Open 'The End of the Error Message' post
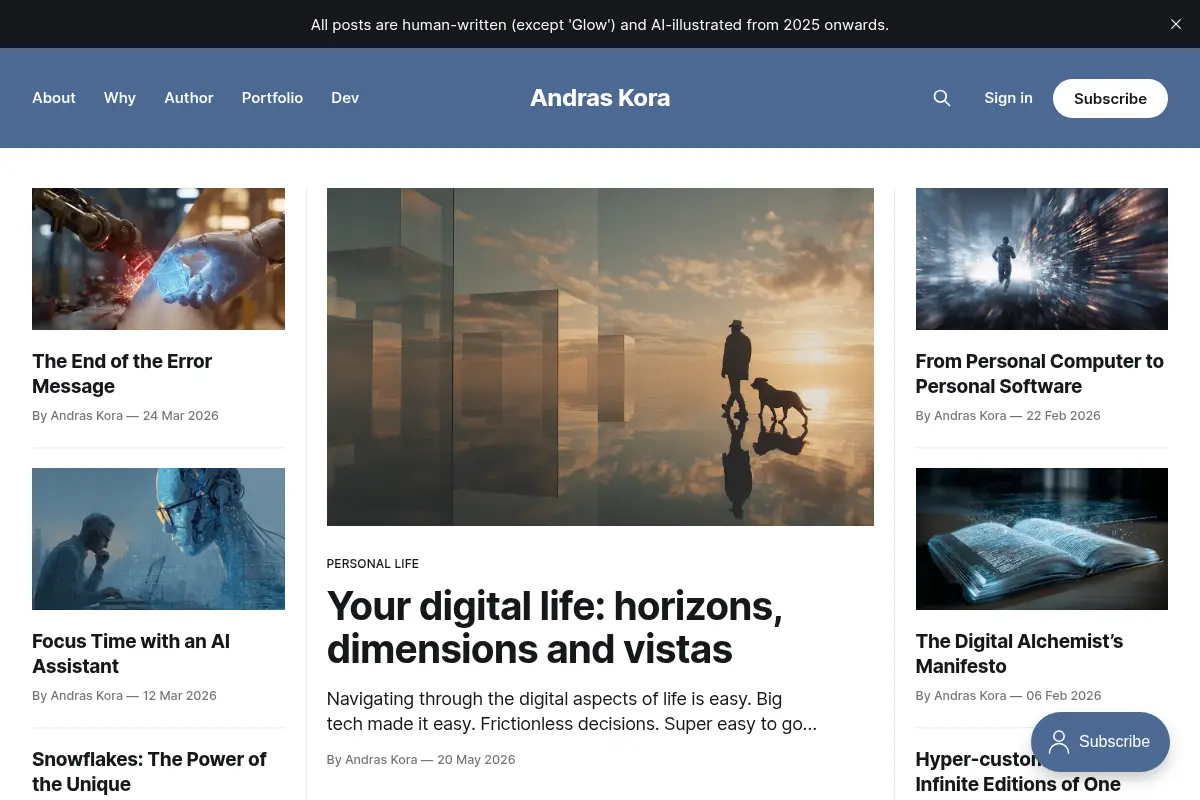The height and width of the screenshot is (800, 1200). 122,374
